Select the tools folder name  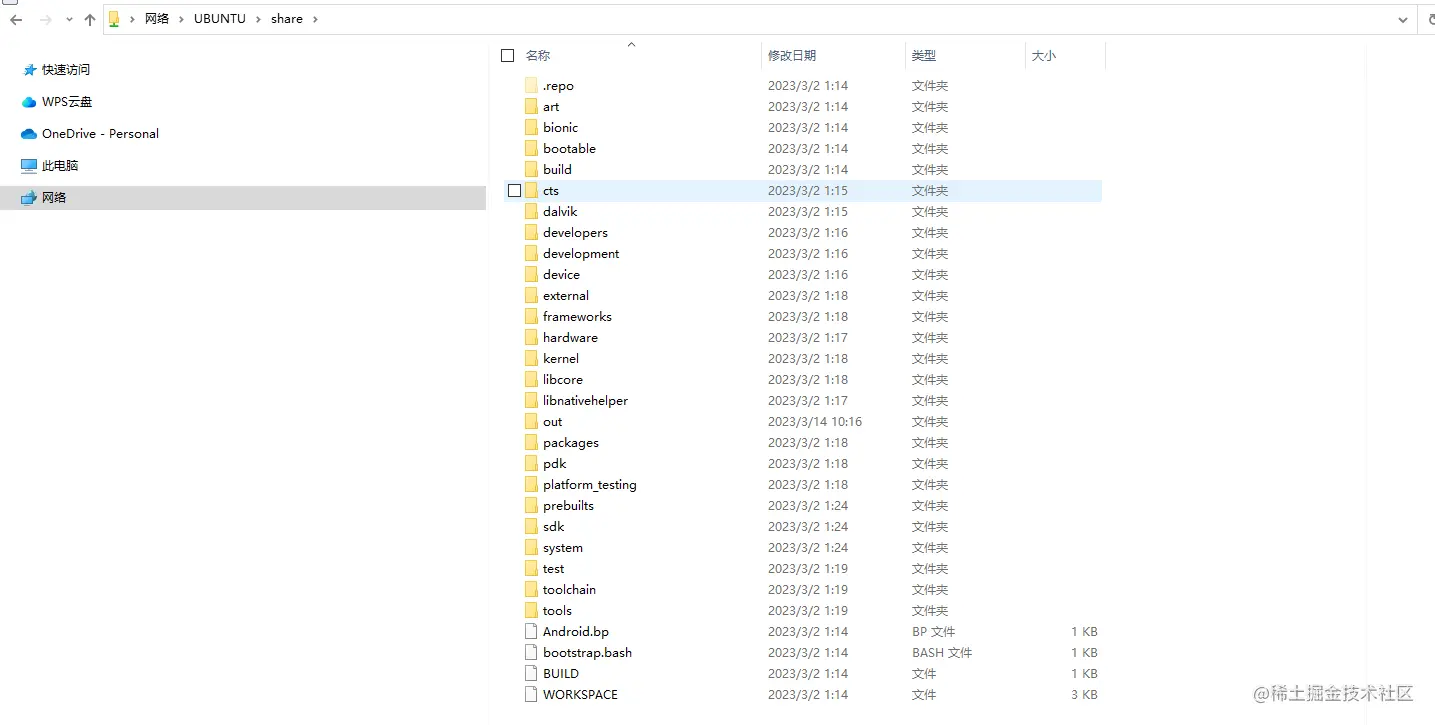[558, 611]
